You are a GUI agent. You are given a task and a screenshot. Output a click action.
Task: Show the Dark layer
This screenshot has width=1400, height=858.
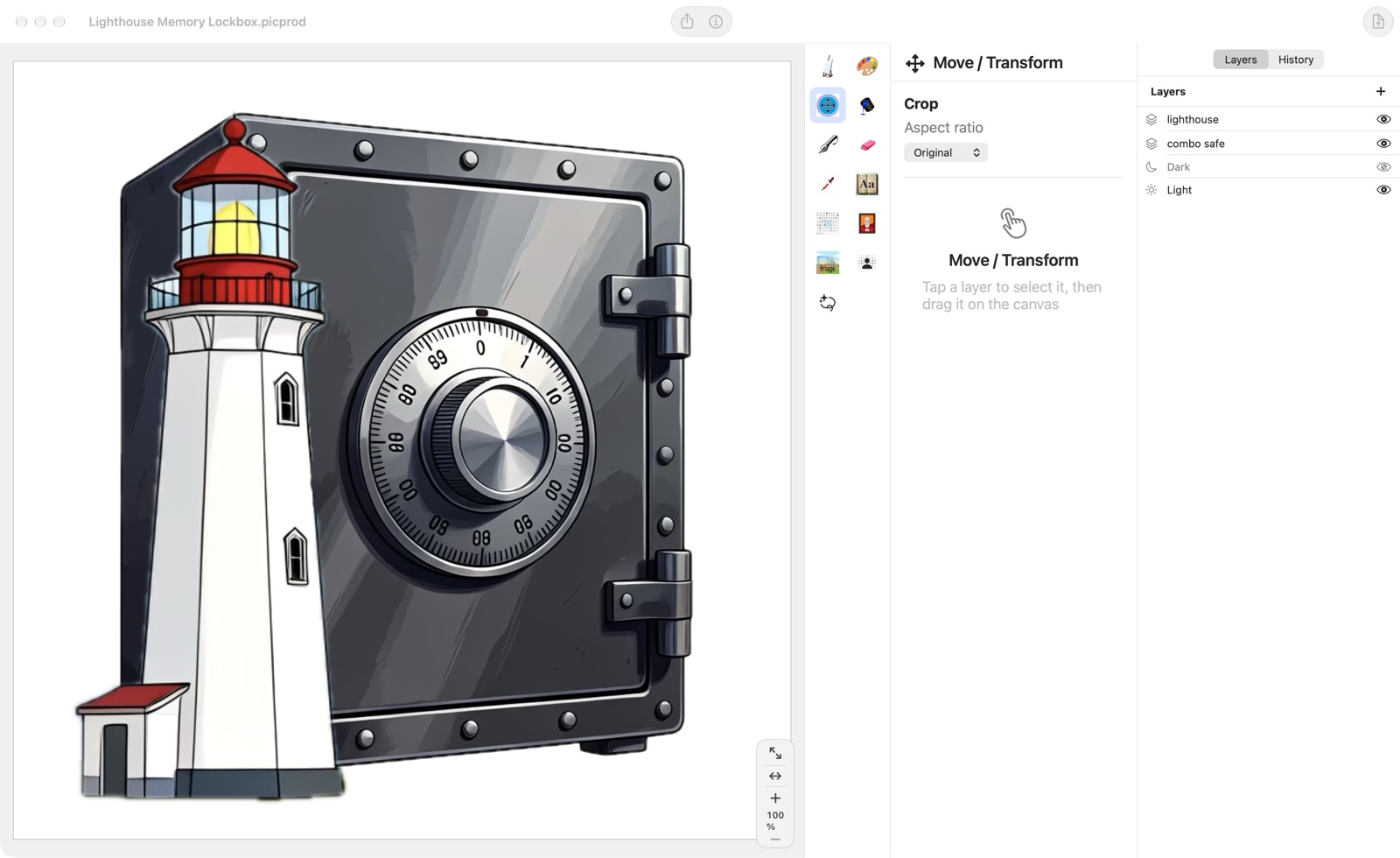click(1383, 166)
